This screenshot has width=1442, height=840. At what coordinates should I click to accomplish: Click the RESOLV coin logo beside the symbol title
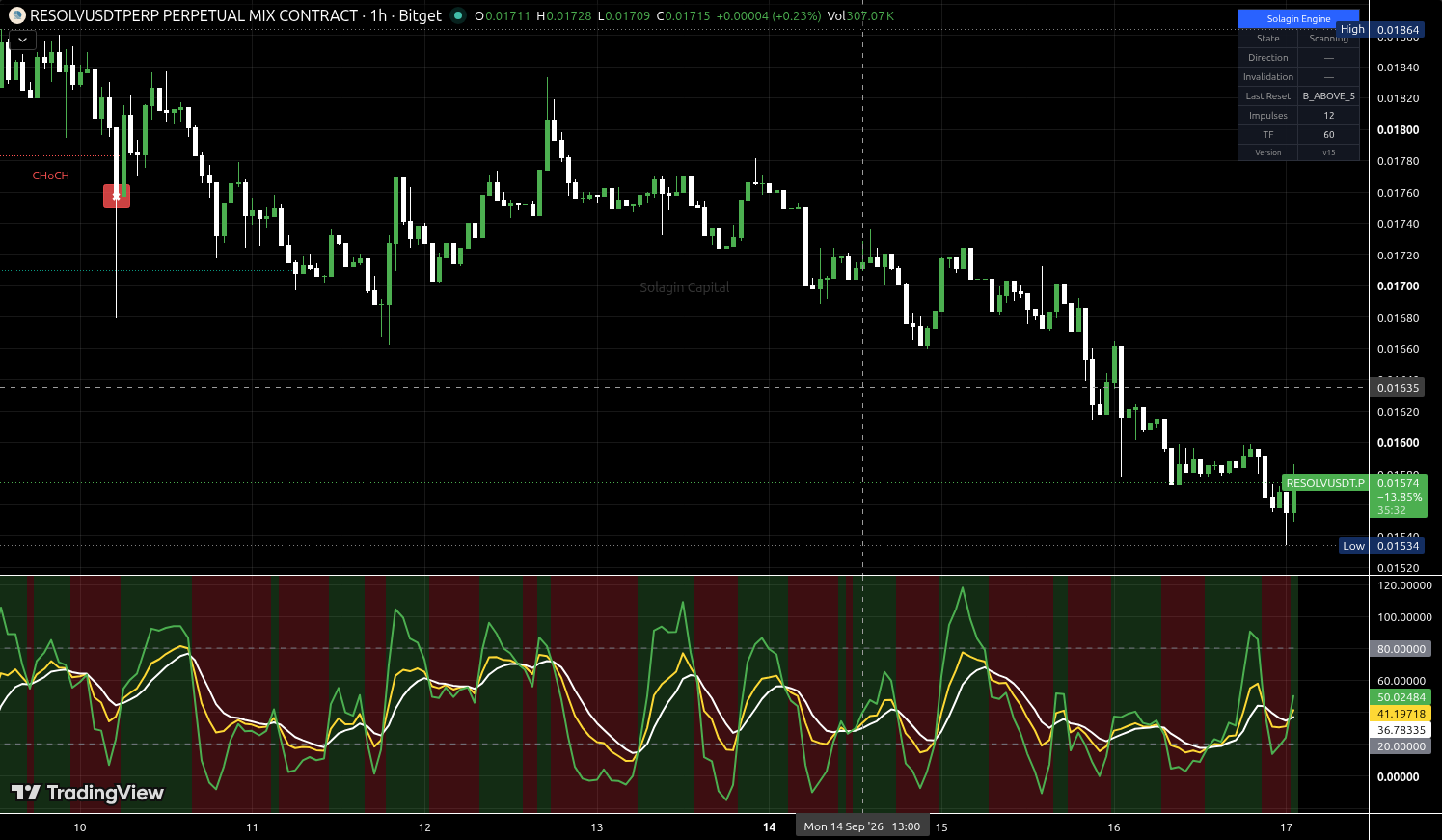coord(16,15)
